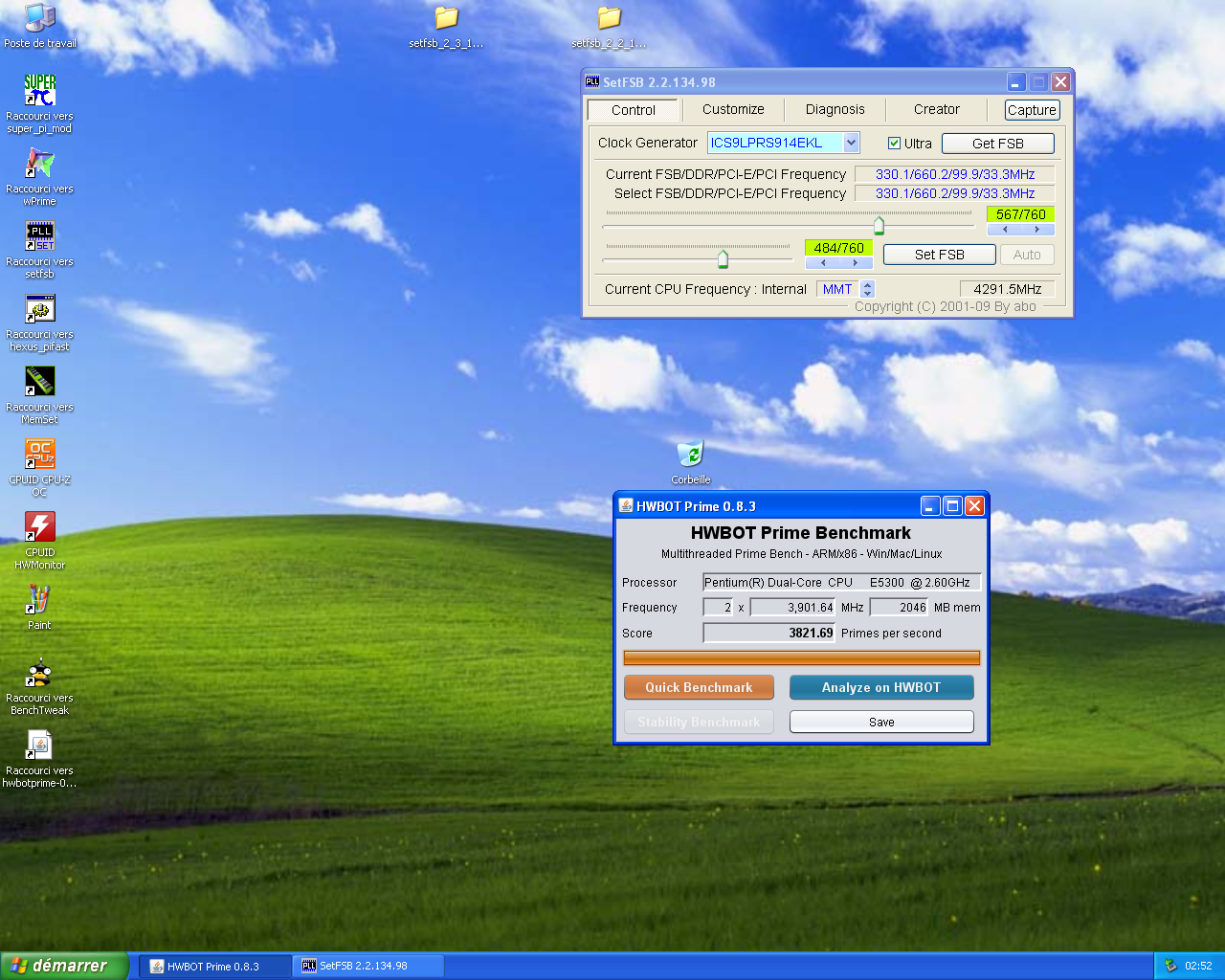Switch to the Diagnosis tab
Viewport: 1225px width, 980px height.
point(835,109)
